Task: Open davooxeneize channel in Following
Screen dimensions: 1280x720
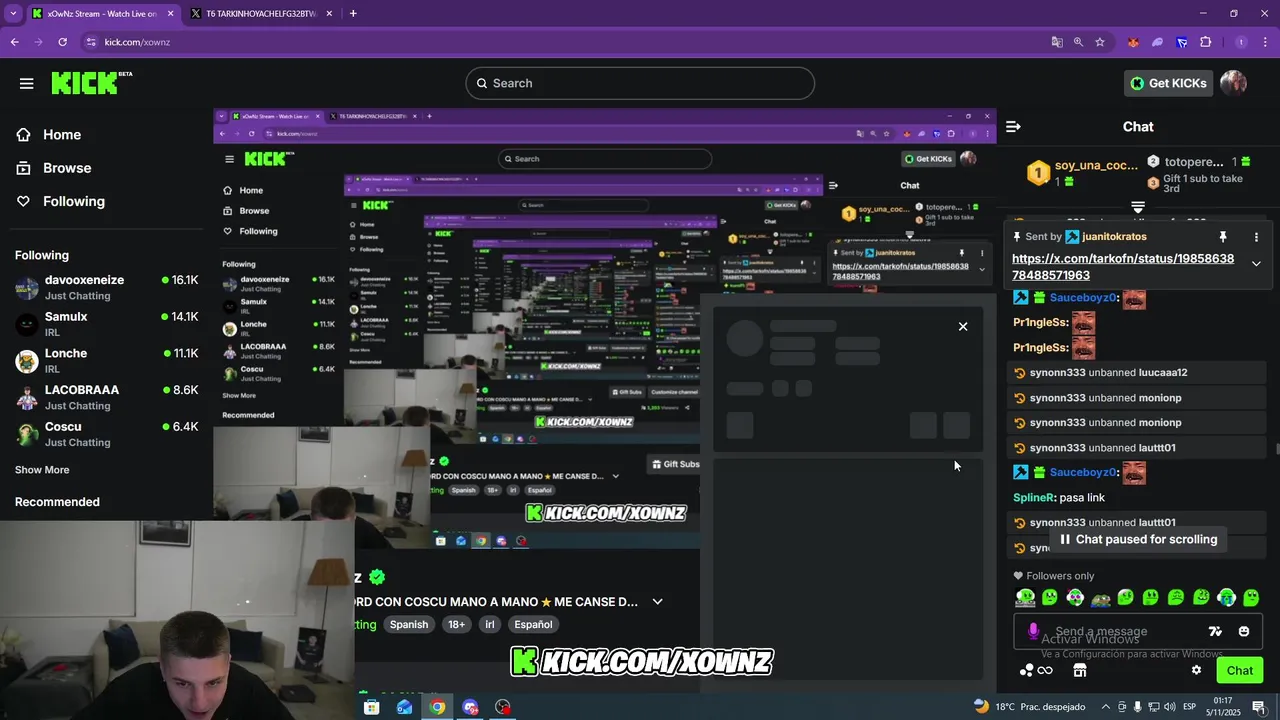Action: point(106,288)
